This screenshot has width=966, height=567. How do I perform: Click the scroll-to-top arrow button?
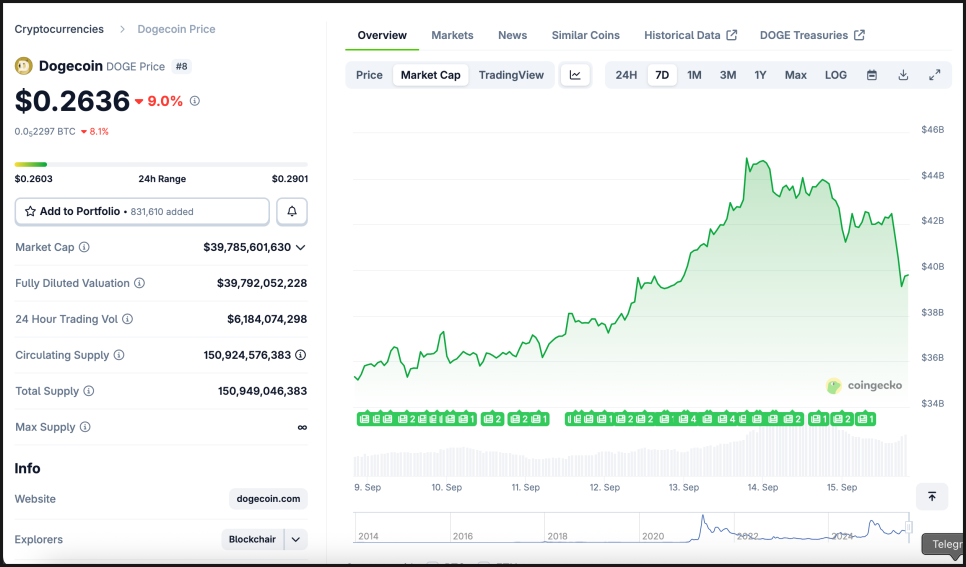coord(932,496)
